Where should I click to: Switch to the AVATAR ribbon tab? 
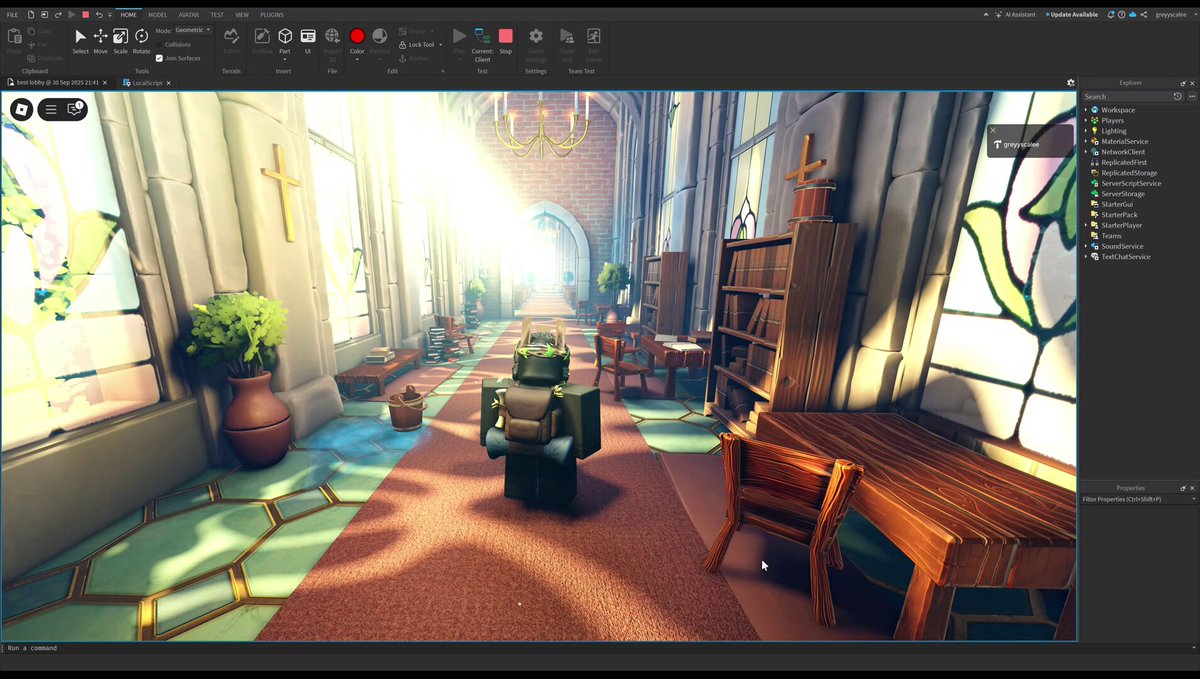coord(188,15)
